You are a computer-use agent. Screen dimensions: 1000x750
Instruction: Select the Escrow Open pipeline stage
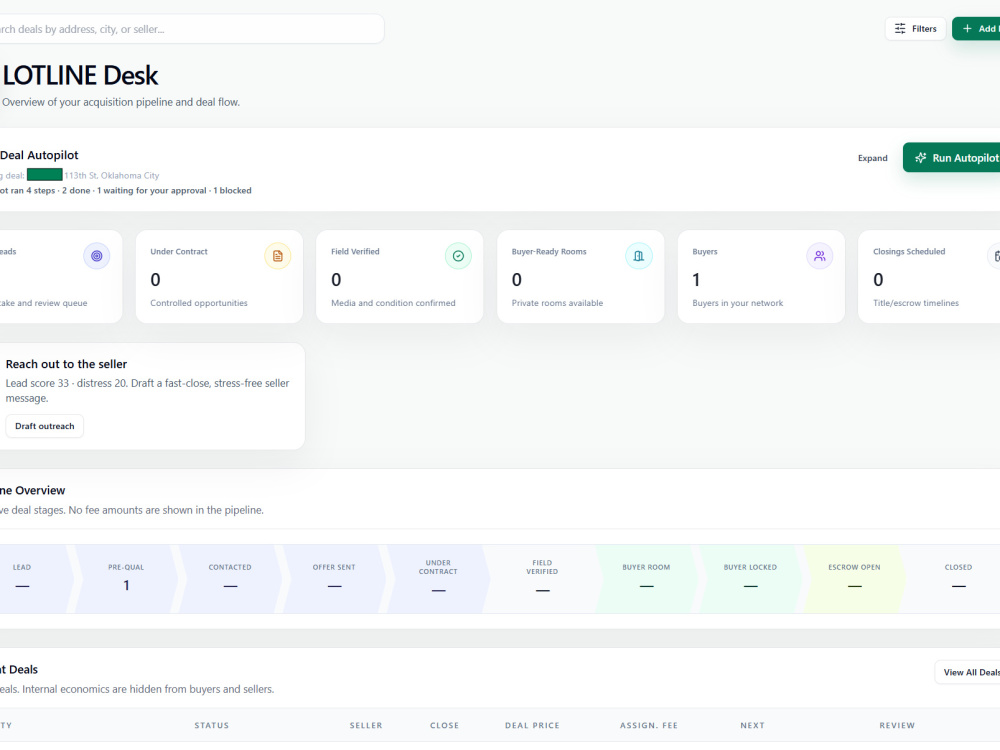855,578
